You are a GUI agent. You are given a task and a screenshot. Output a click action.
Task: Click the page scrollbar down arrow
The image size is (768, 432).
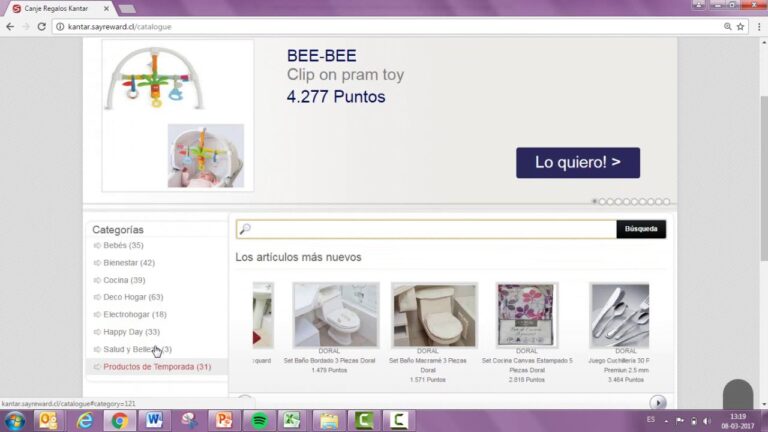764,405
